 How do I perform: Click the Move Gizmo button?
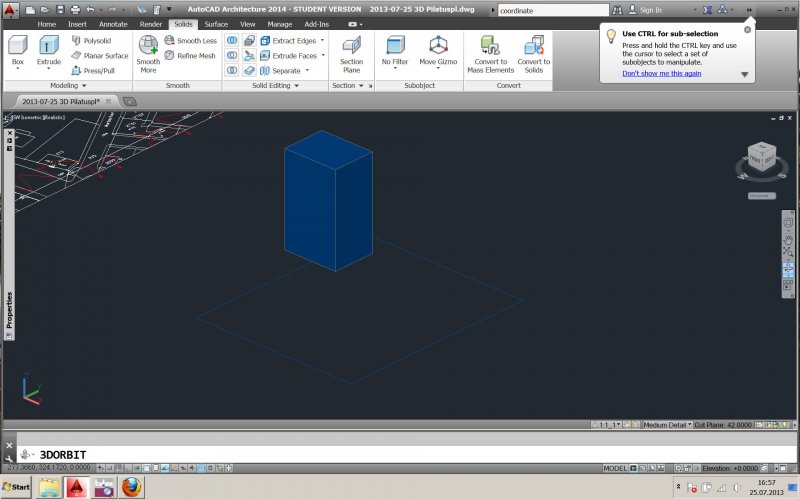pyautogui.click(x=438, y=50)
